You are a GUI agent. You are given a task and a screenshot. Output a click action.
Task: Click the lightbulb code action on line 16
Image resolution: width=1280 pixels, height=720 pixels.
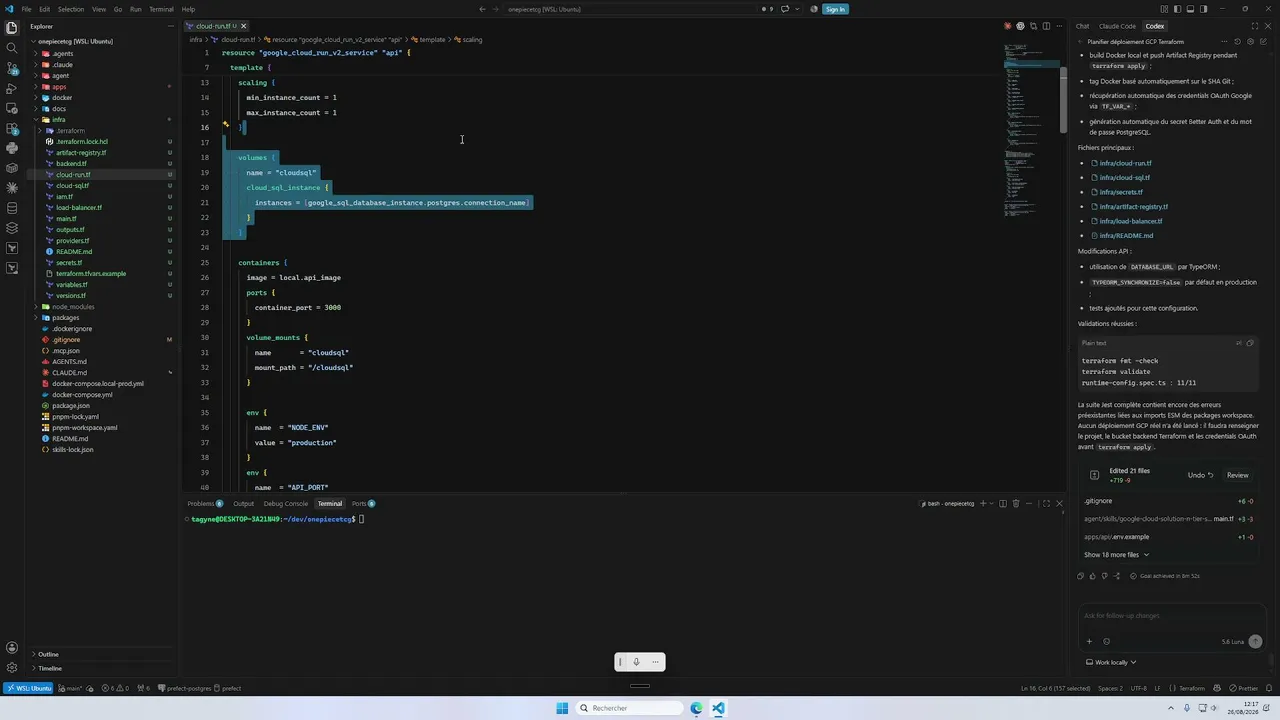coord(226,126)
